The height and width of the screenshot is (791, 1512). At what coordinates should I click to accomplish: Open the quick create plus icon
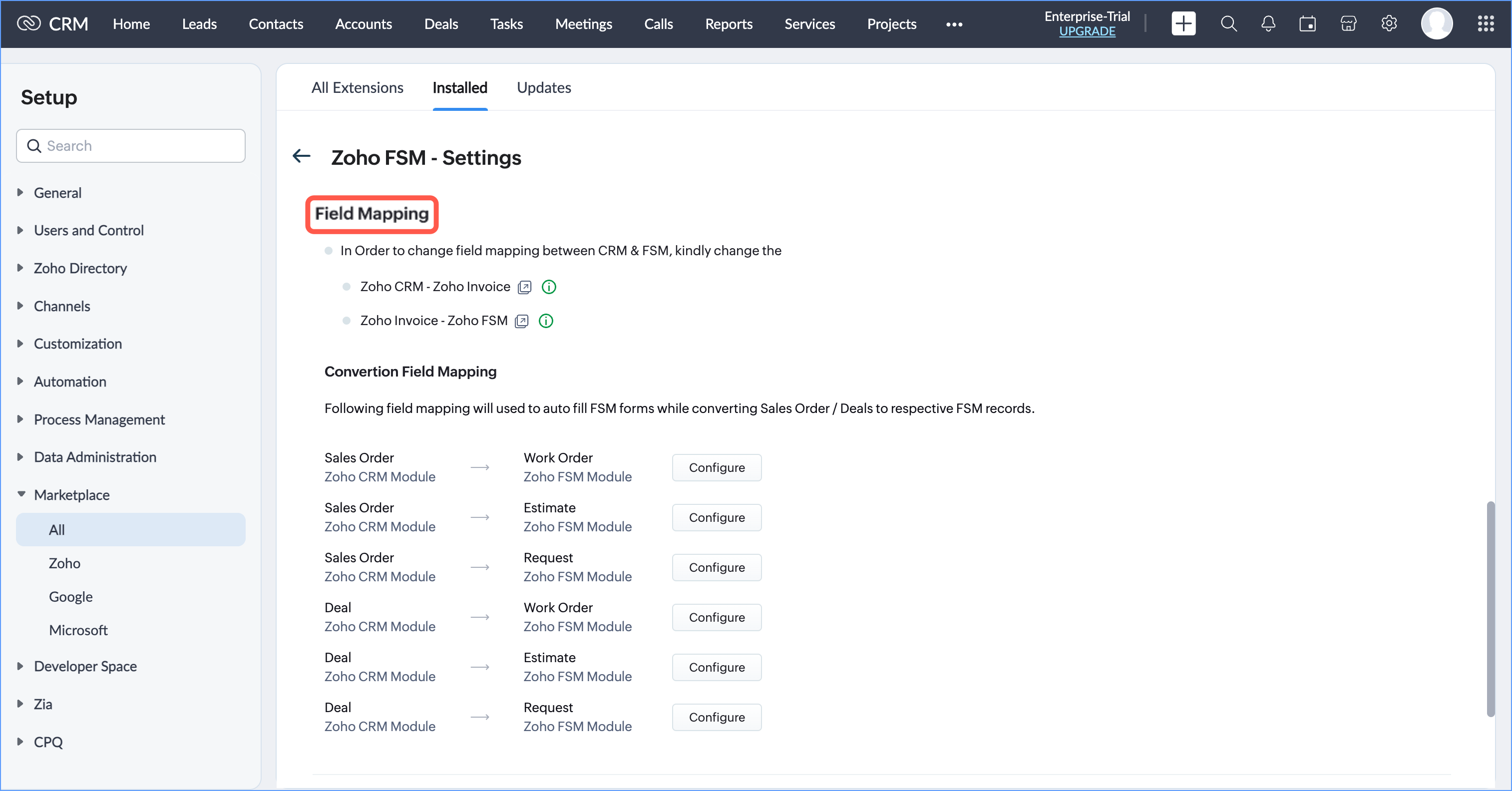[1183, 24]
